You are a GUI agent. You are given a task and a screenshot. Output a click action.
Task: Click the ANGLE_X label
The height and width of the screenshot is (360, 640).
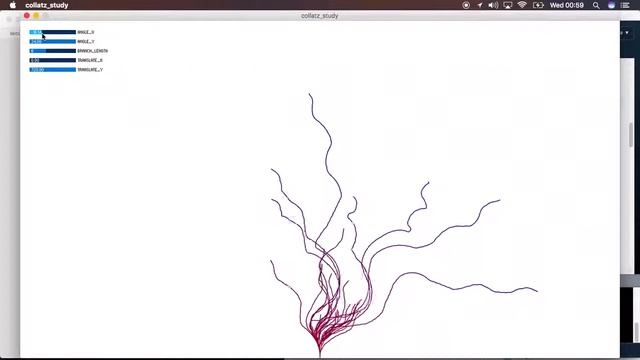coord(86,32)
